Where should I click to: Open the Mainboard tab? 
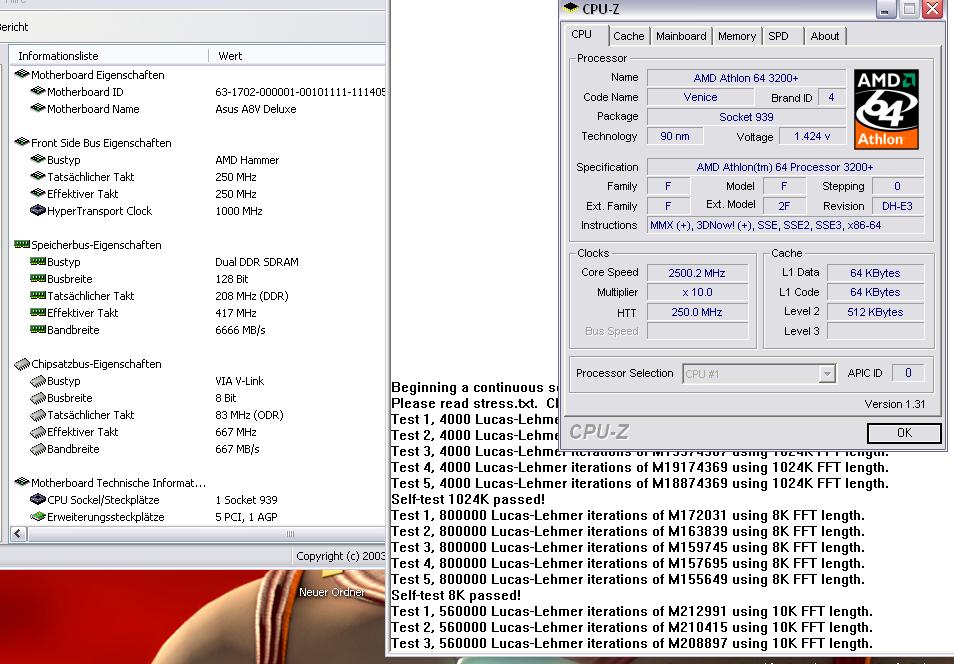click(681, 36)
